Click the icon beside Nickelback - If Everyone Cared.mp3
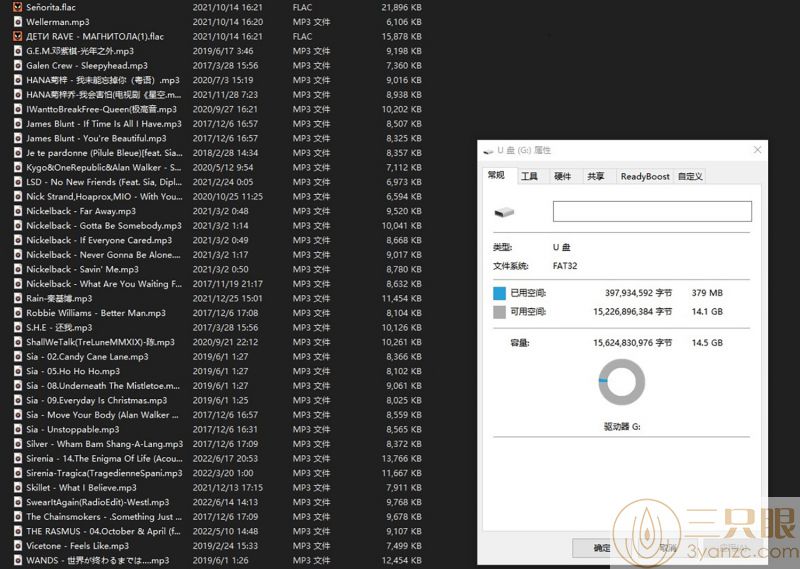Image resolution: width=800 pixels, height=569 pixels. click(18, 240)
